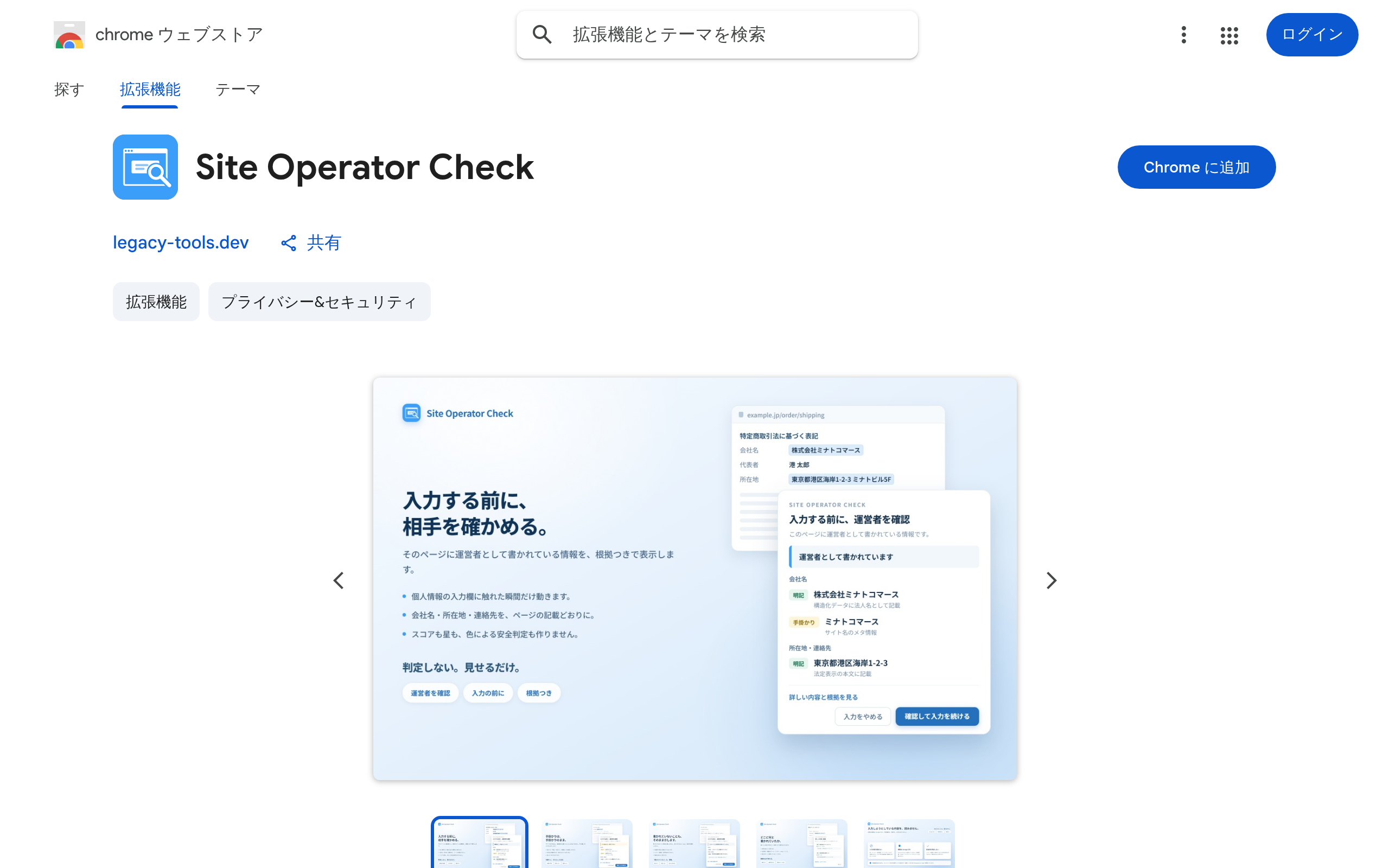Select the third screenshot thumbnail
Viewport: 1389px width, 868px height.
tap(694, 843)
